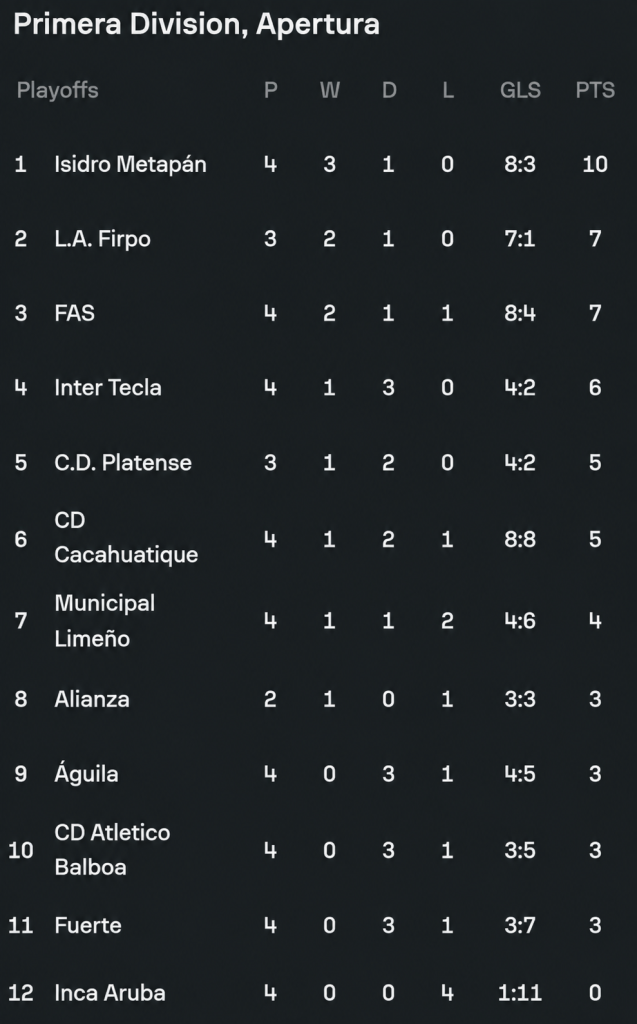Viewport: 637px width, 1024px height.
Task: Select L.A. Firpo in standings
Action: click(318, 238)
